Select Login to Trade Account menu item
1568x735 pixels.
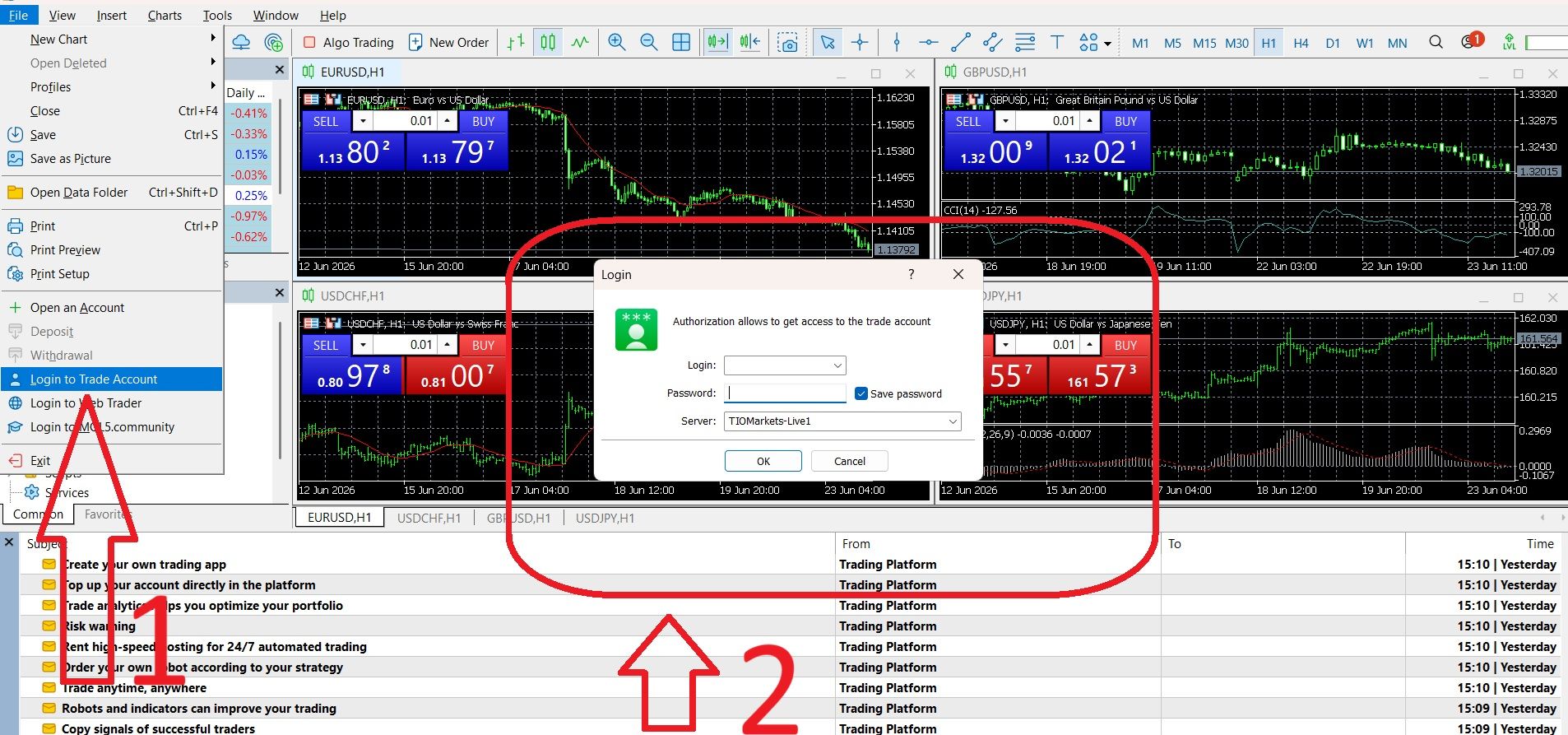pyautogui.click(x=112, y=379)
